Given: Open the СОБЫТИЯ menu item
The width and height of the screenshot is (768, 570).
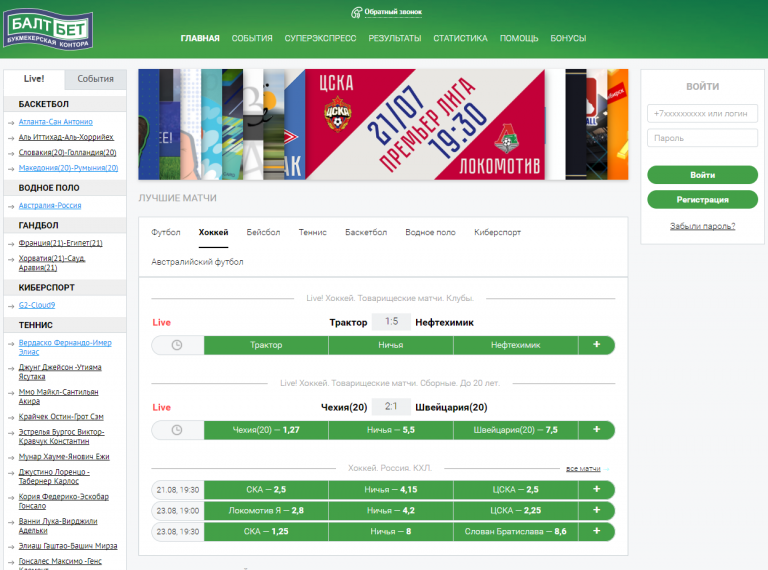Looking at the screenshot, I should 252,38.
